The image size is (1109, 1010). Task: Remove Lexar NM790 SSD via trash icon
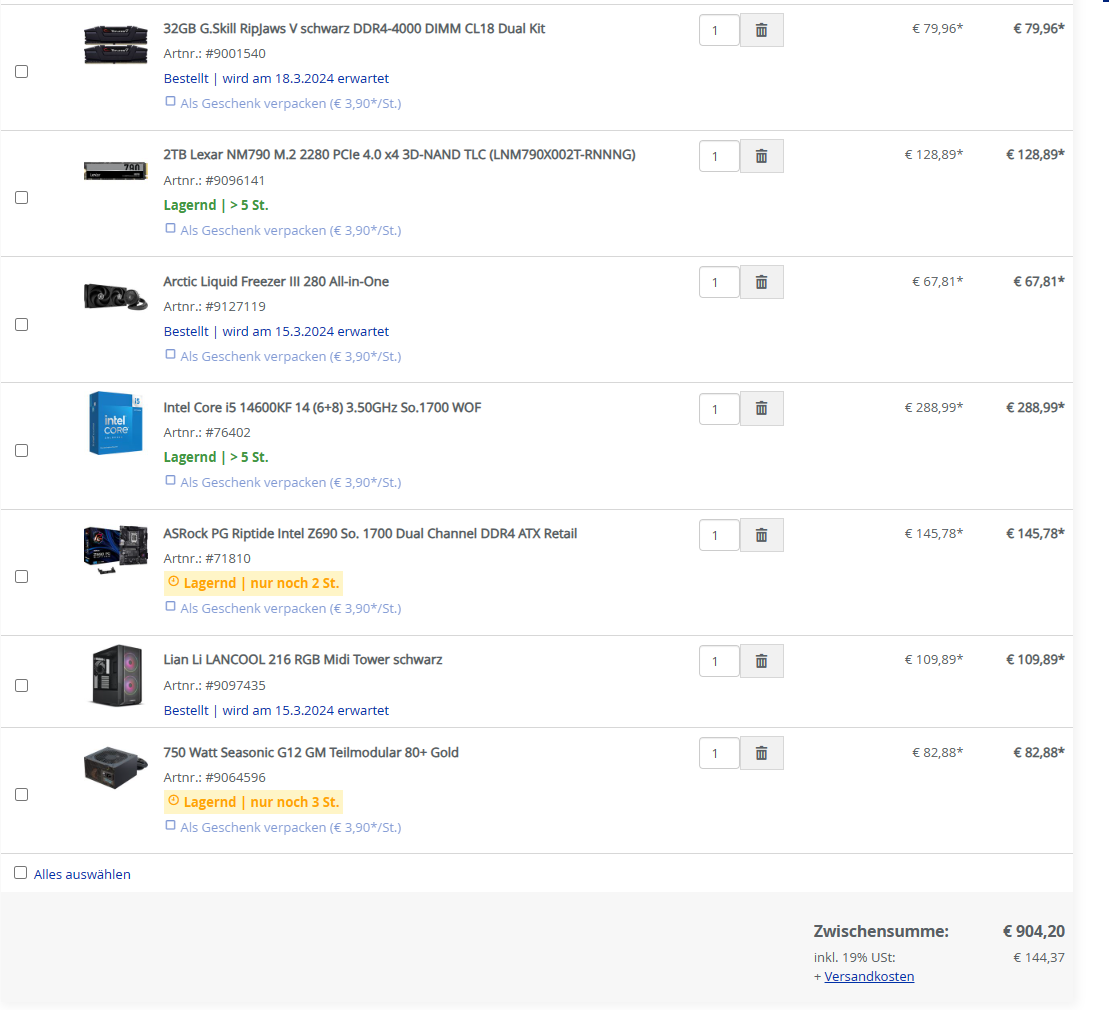[x=761, y=156]
